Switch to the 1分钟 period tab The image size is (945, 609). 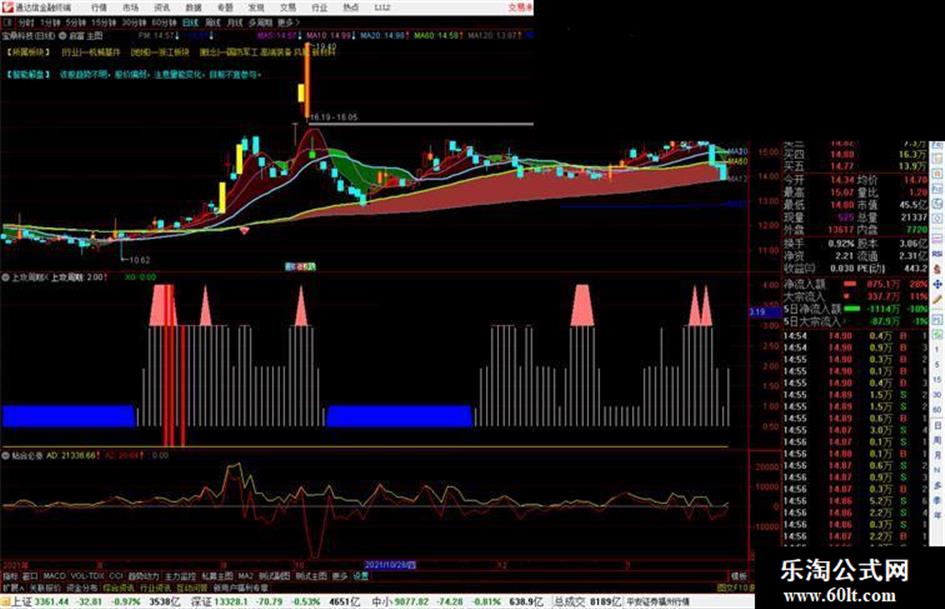pyautogui.click(x=50, y=22)
